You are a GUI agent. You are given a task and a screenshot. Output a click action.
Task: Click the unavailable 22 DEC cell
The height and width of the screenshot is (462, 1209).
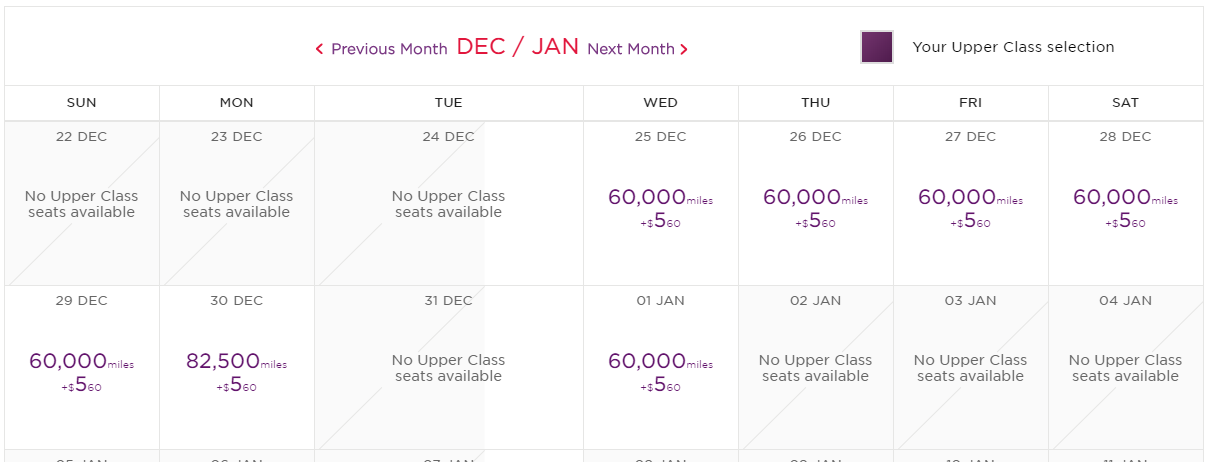coord(82,204)
